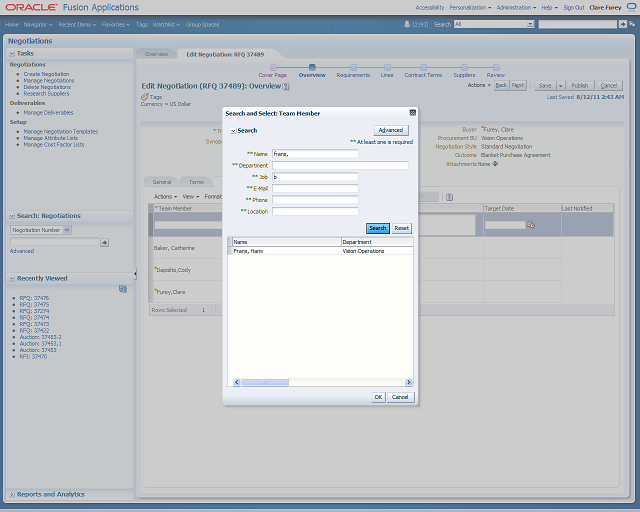
Task: Select the Frans, Hans result row
Action: [x=320, y=251]
